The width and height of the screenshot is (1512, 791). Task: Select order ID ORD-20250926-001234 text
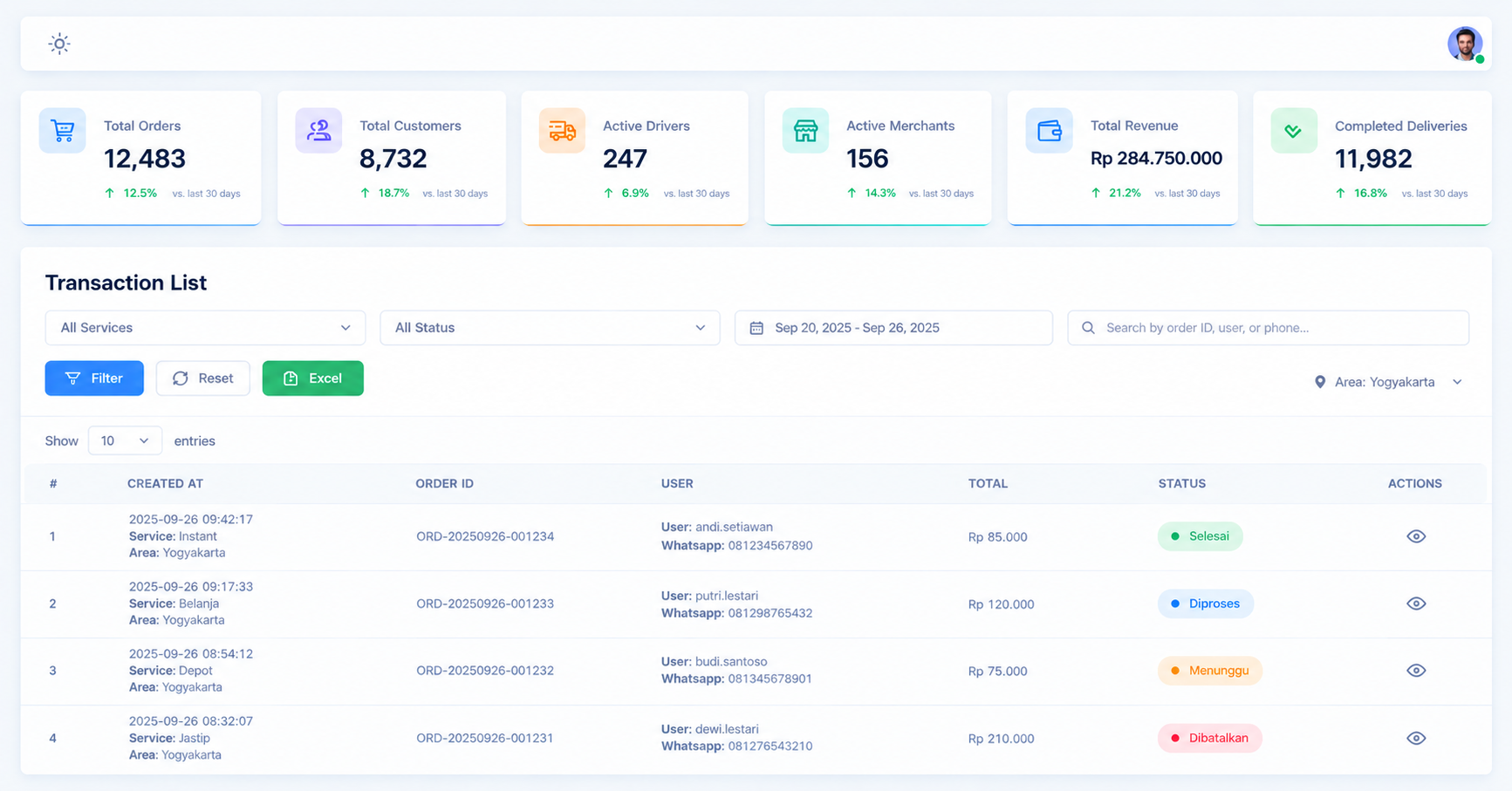485,536
